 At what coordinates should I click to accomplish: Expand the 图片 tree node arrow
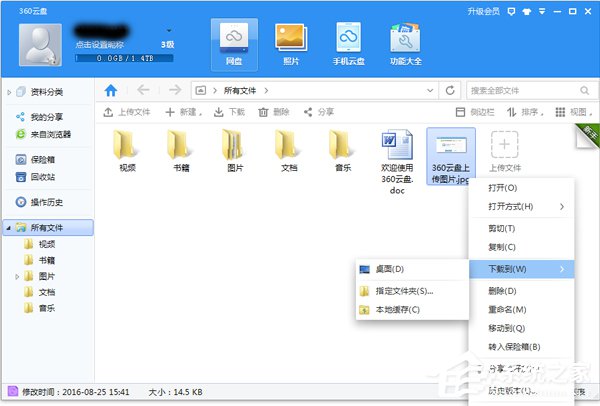(x=17, y=276)
